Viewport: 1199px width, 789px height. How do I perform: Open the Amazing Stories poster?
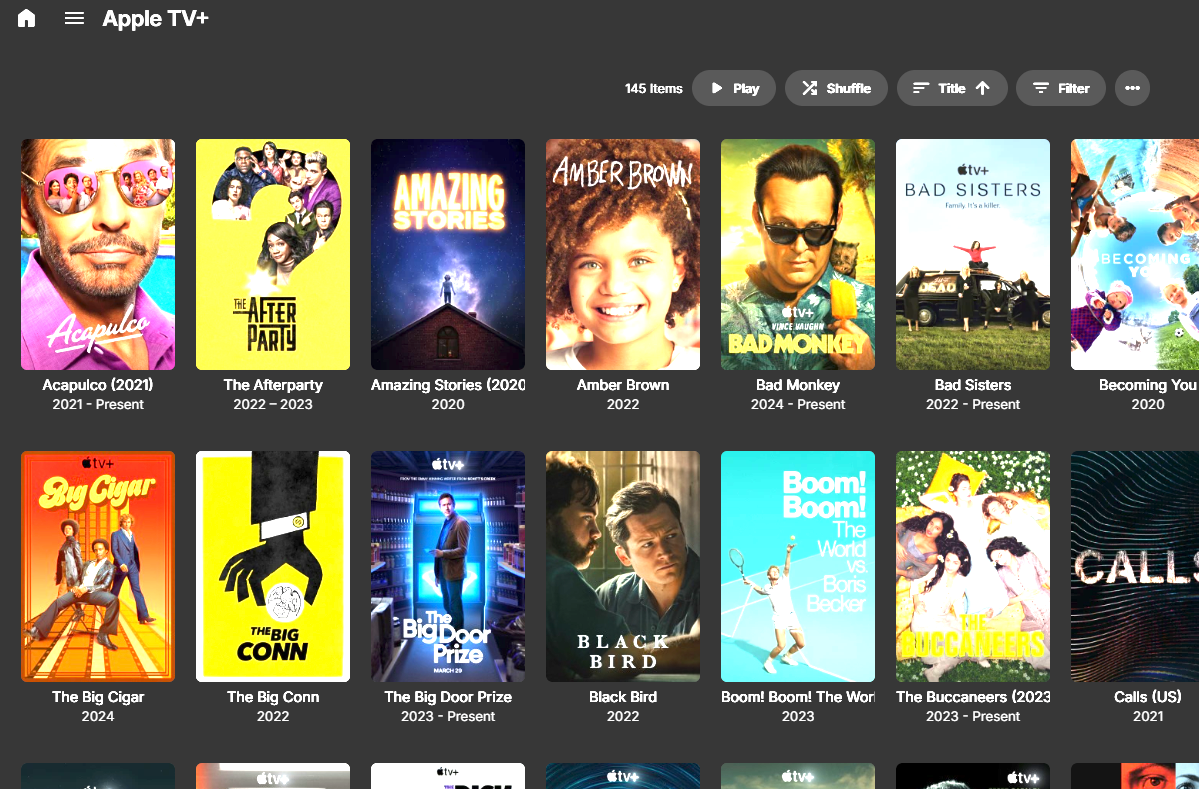(x=448, y=255)
